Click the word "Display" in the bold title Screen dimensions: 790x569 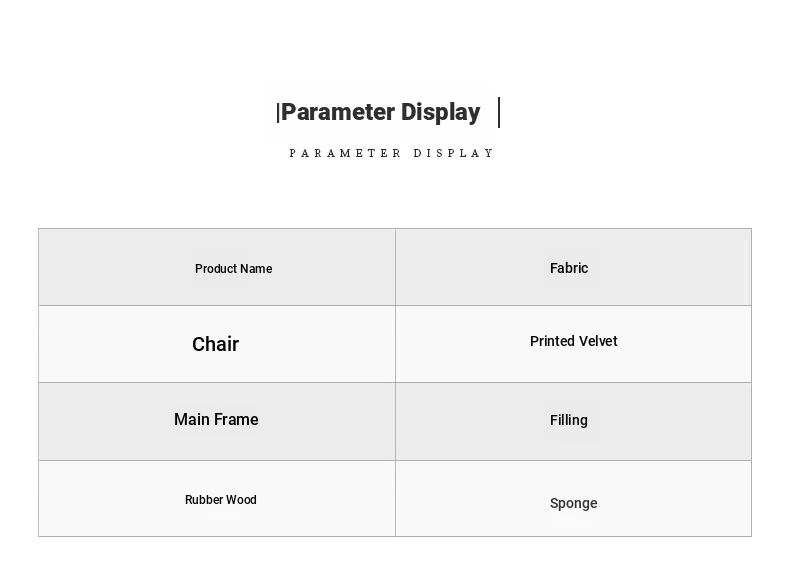click(x=440, y=112)
